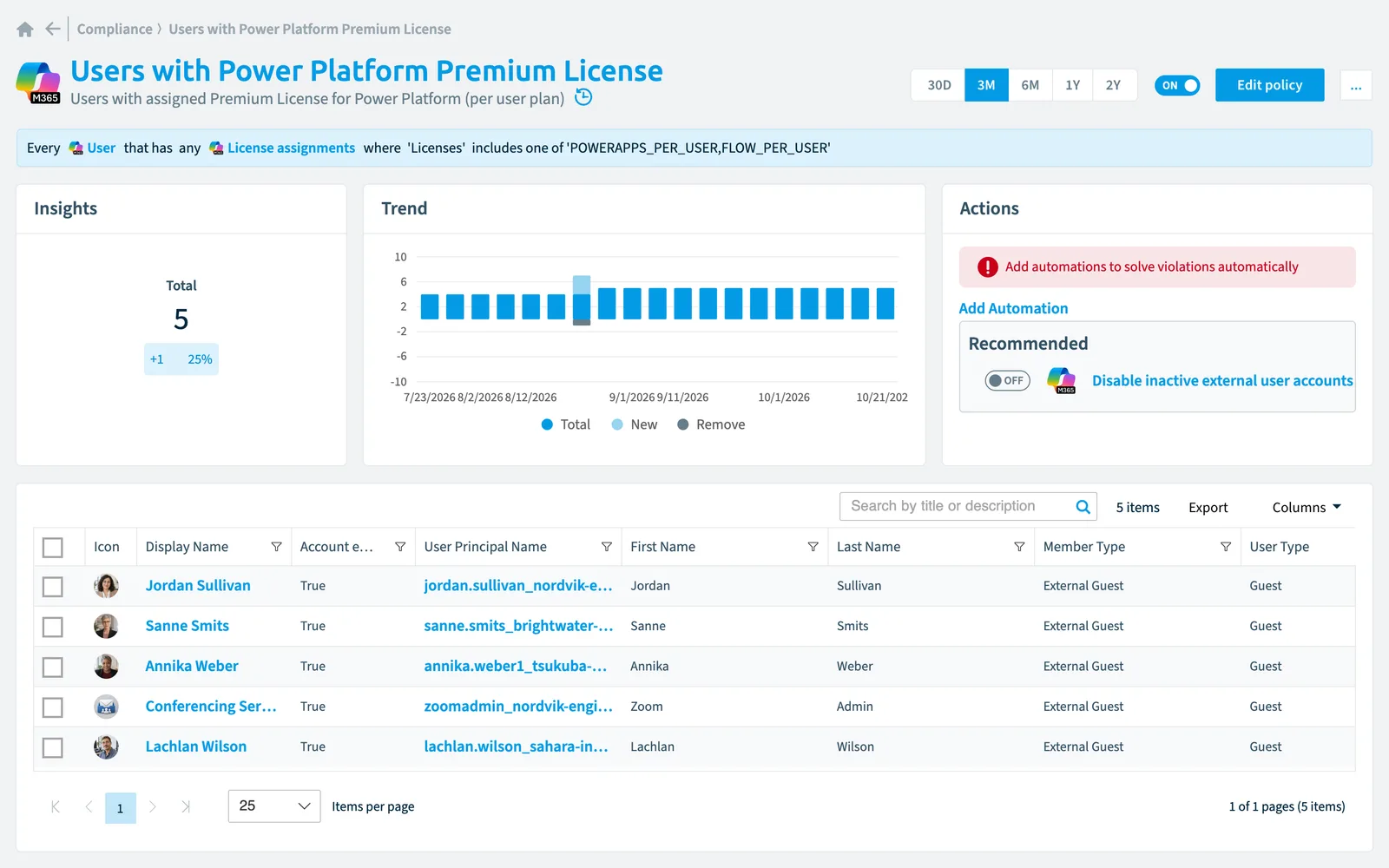The height and width of the screenshot is (868, 1389).
Task: Select the Lachlan Wilson row checkbox
Action: [53, 747]
